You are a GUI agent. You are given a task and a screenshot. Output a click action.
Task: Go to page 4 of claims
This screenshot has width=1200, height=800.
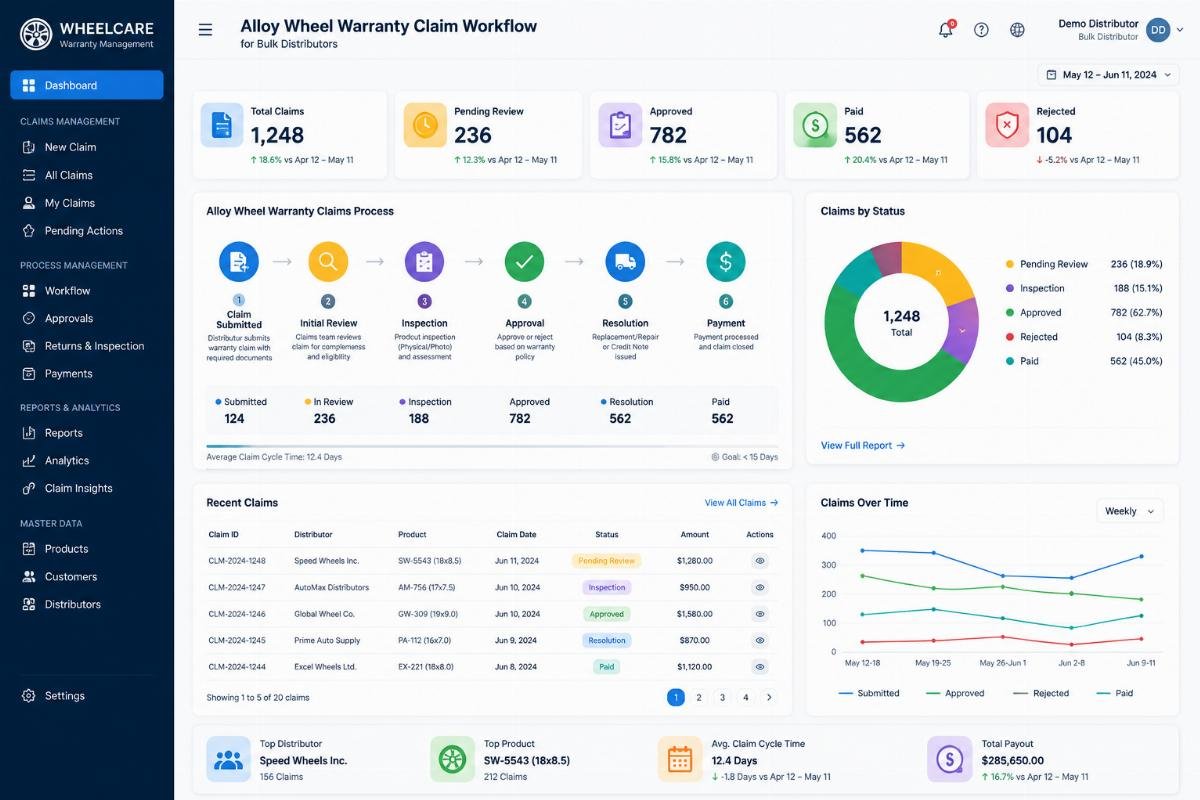click(x=746, y=697)
